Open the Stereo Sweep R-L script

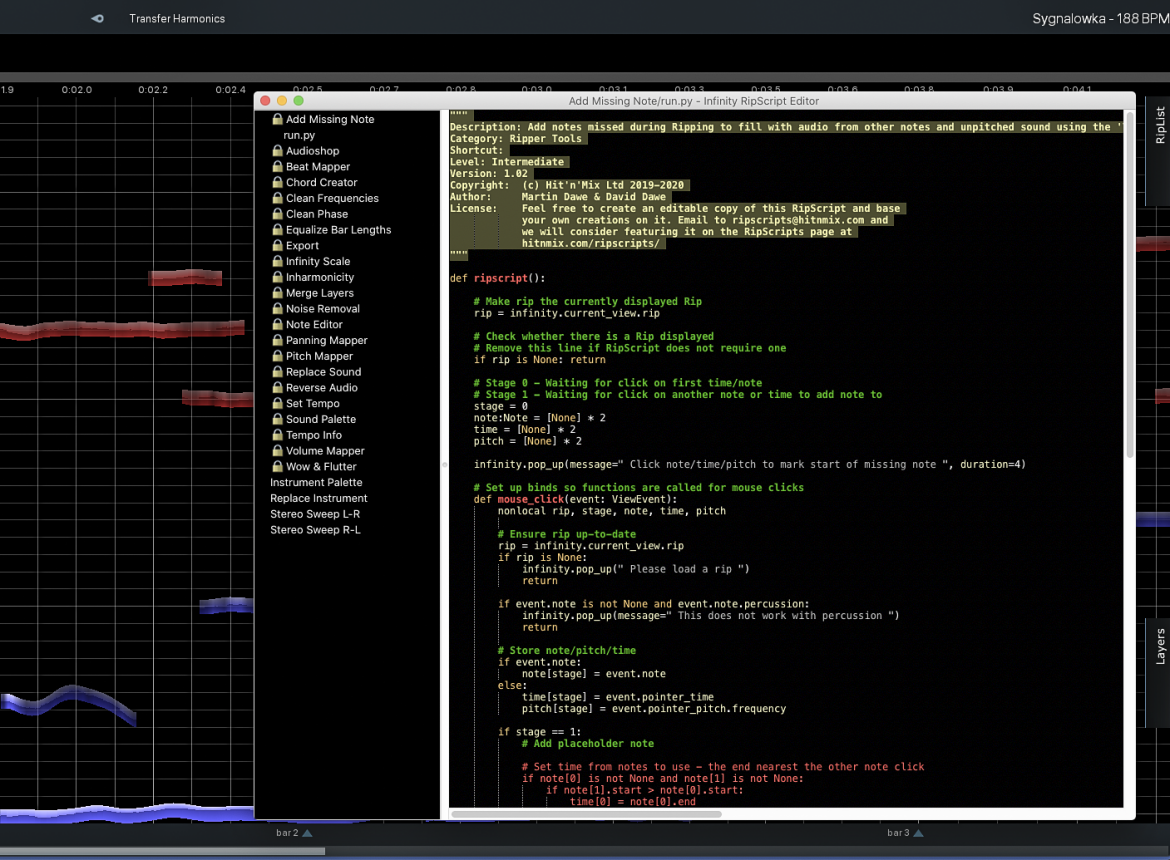point(315,530)
